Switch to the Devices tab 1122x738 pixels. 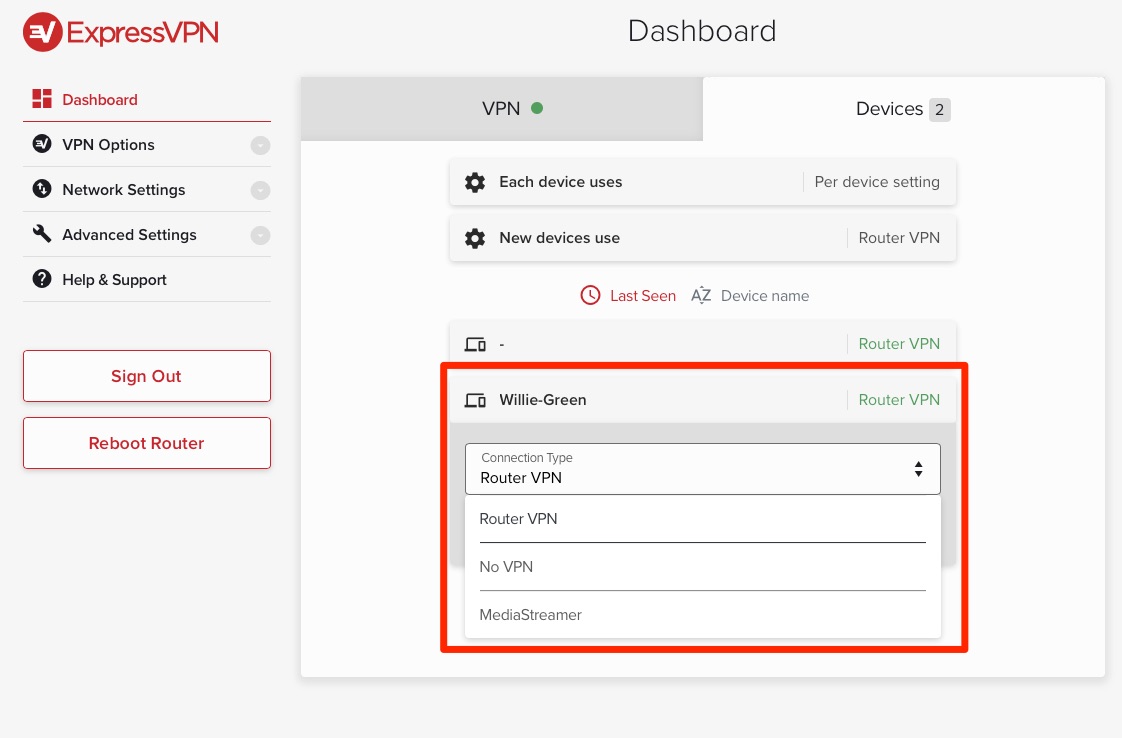pyautogui.click(x=902, y=109)
